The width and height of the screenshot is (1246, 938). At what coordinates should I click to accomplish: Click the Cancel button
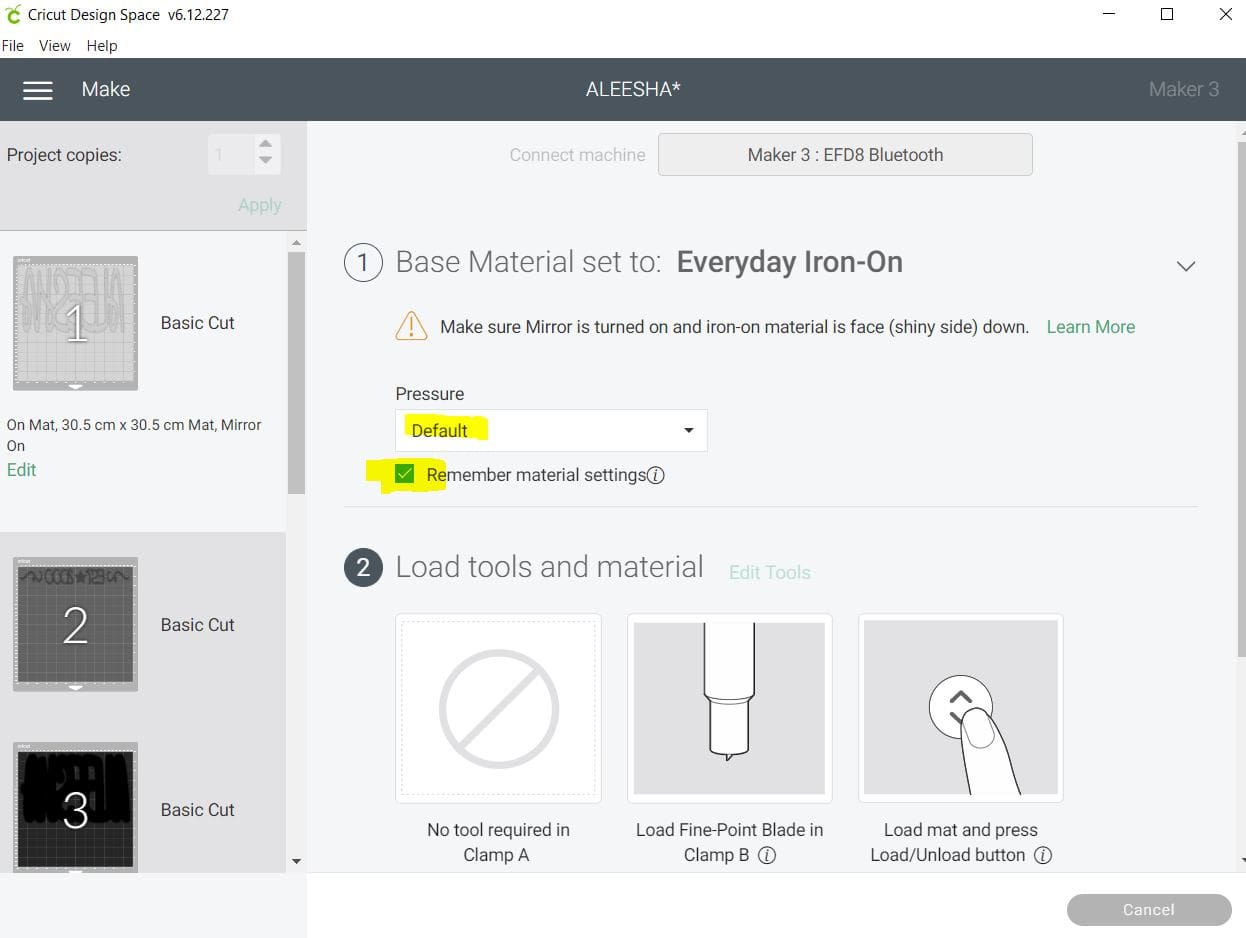[x=1149, y=910]
